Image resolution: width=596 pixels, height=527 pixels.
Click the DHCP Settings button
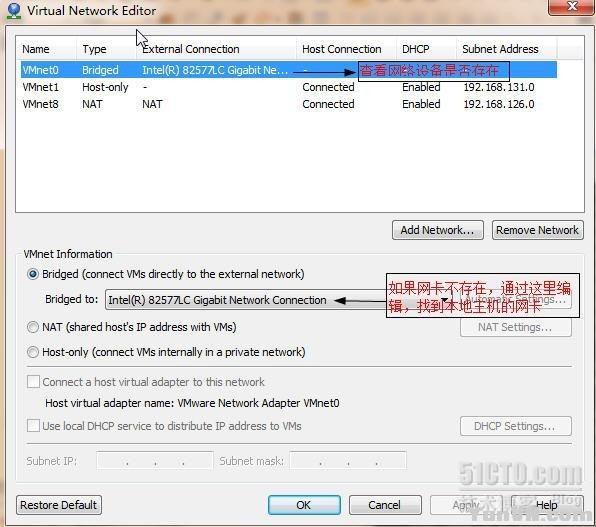click(x=515, y=426)
